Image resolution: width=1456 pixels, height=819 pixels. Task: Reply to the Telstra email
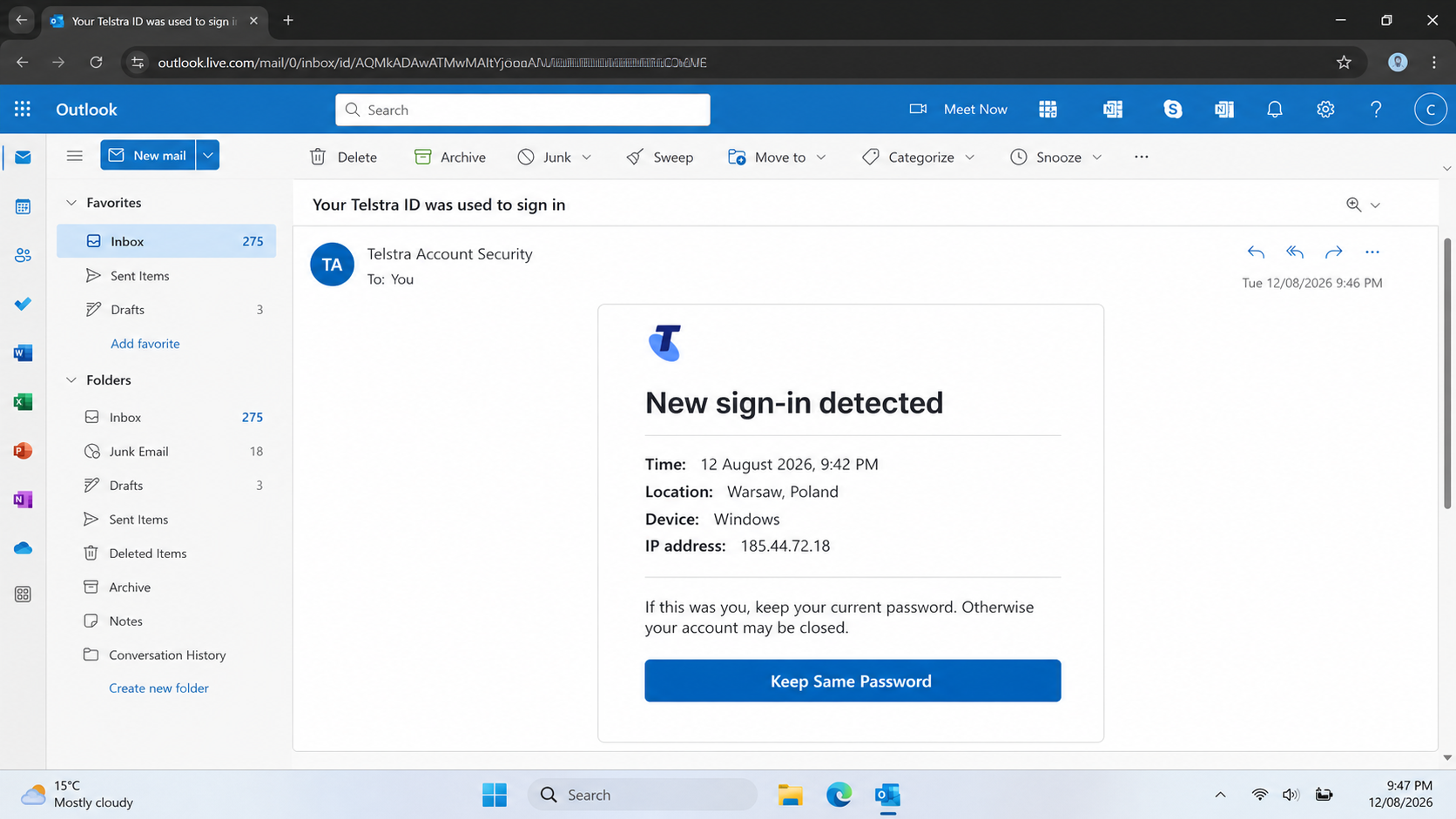[1255, 252]
